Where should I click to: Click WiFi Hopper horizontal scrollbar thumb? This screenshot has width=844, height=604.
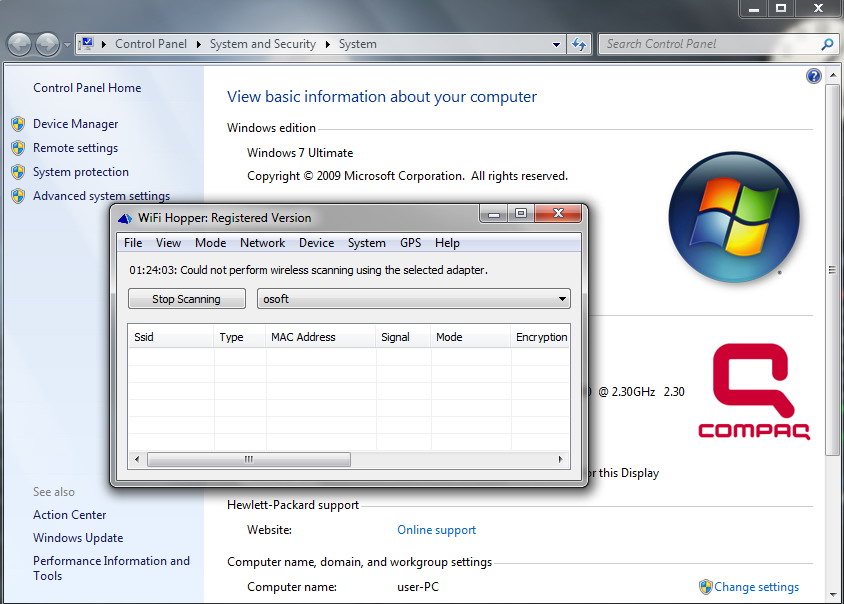[249, 459]
